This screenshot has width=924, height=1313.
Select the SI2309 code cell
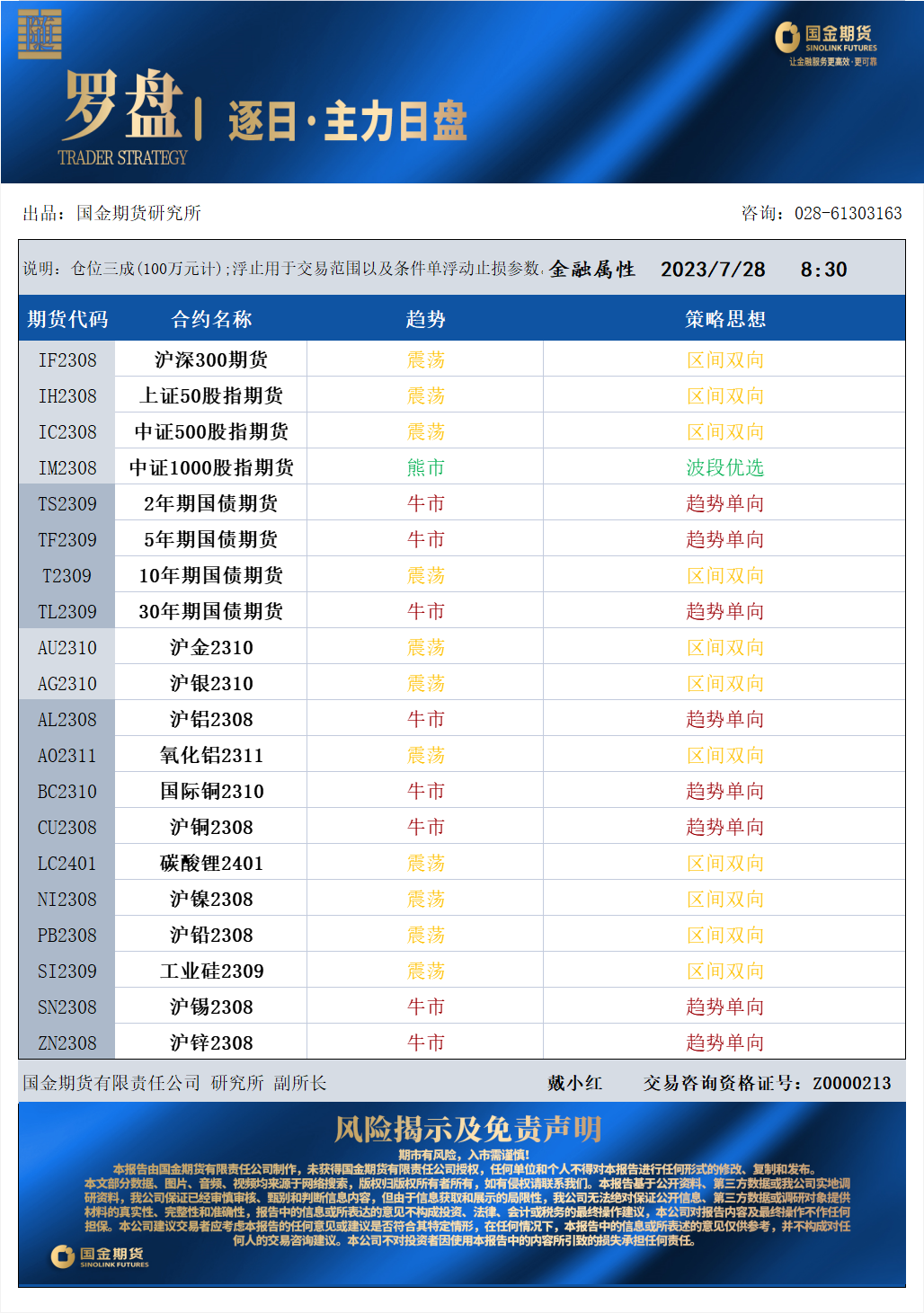point(67,971)
